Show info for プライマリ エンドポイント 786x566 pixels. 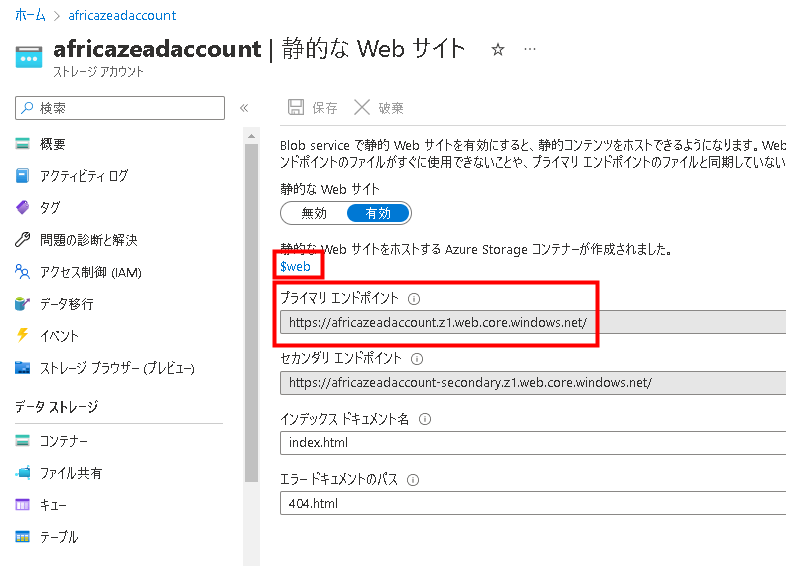414,299
